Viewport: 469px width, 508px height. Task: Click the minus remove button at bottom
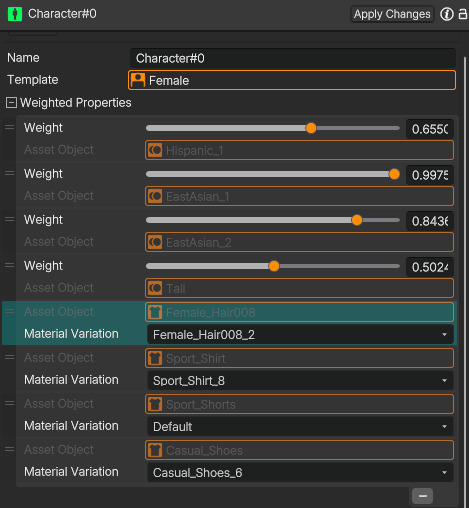tap(422, 496)
